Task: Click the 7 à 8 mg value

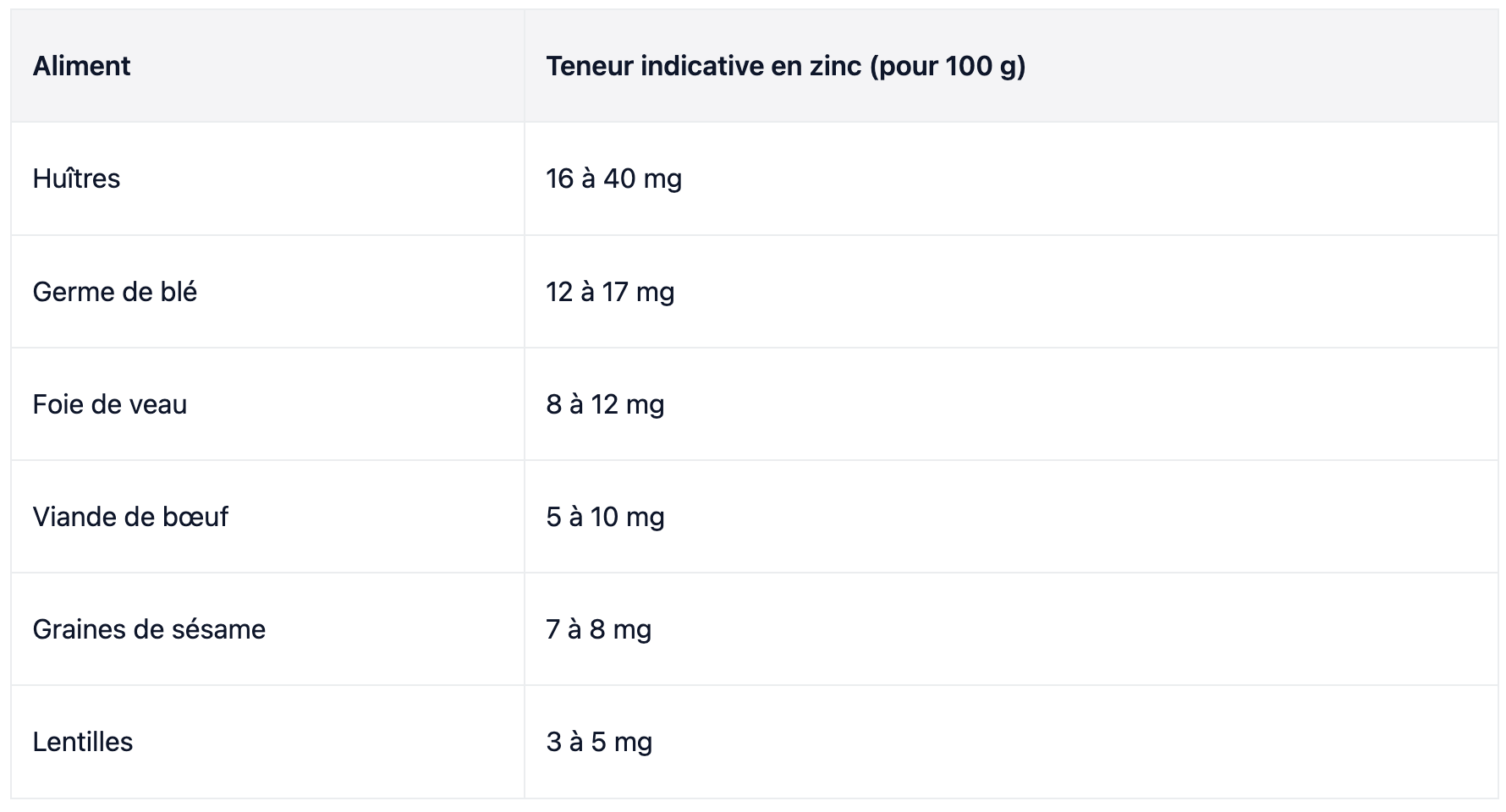Action: [x=599, y=629]
